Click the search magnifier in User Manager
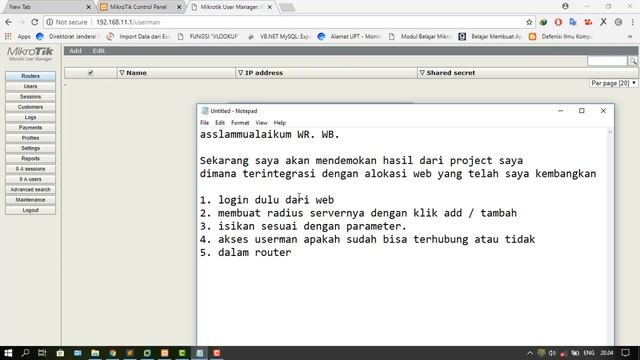The image size is (640, 360). coord(633,61)
